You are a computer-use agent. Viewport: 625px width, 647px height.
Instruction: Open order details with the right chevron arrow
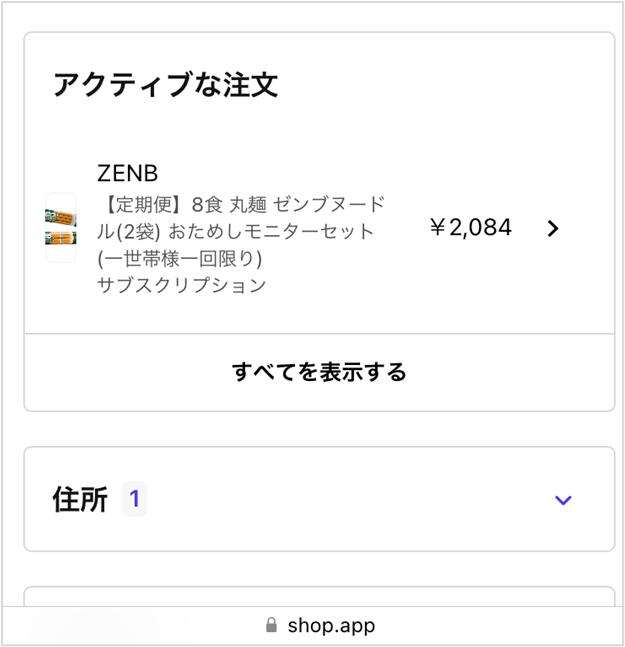coord(553,228)
